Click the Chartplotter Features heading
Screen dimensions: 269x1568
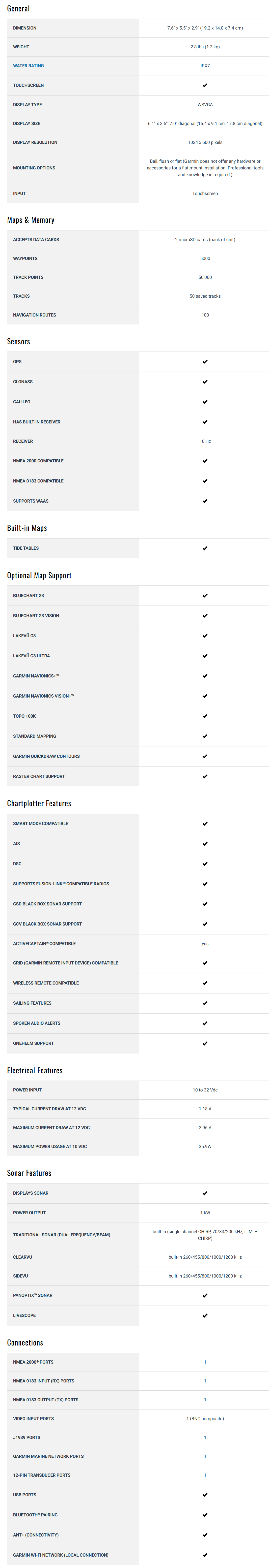39,803
